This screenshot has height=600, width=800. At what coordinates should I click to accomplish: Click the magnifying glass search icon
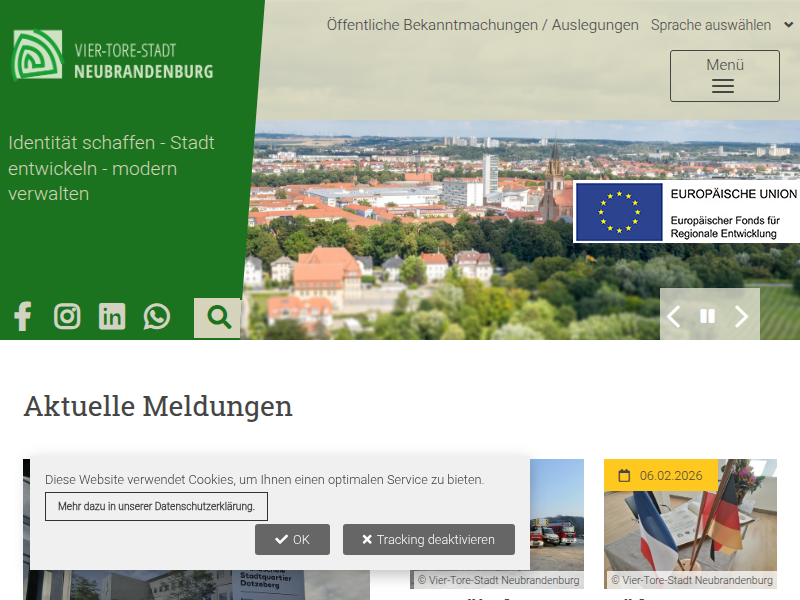click(x=218, y=318)
